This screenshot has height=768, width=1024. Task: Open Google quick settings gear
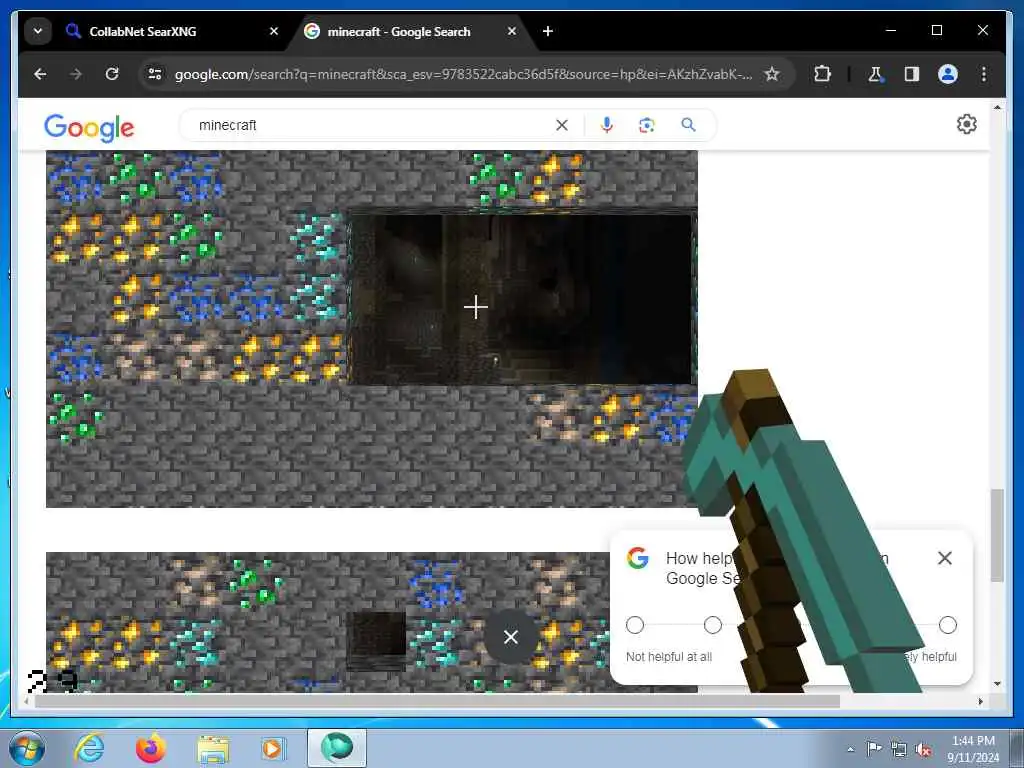[x=967, y=124]
